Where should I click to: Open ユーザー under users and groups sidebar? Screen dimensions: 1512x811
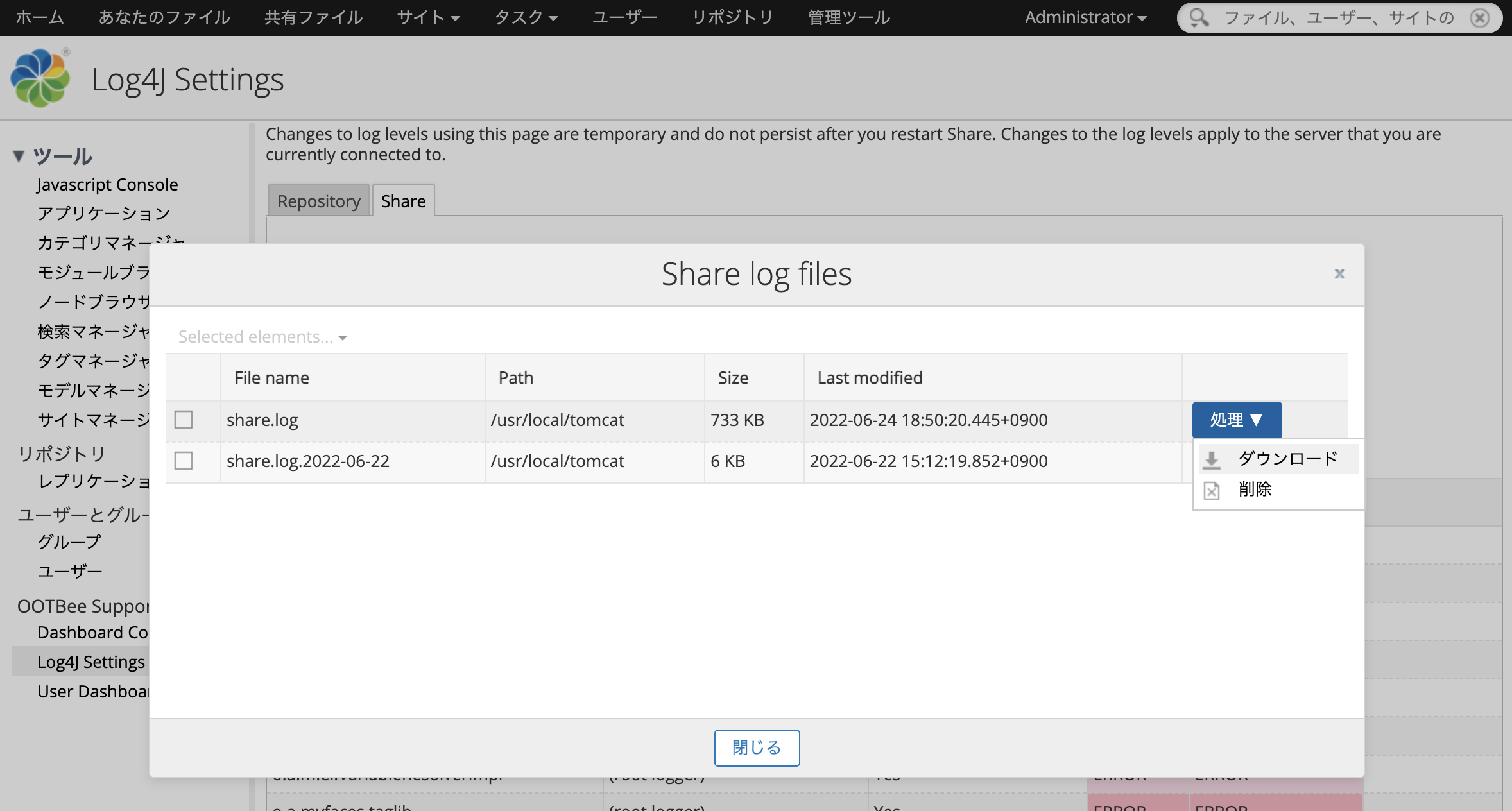[x=69, y=571]
